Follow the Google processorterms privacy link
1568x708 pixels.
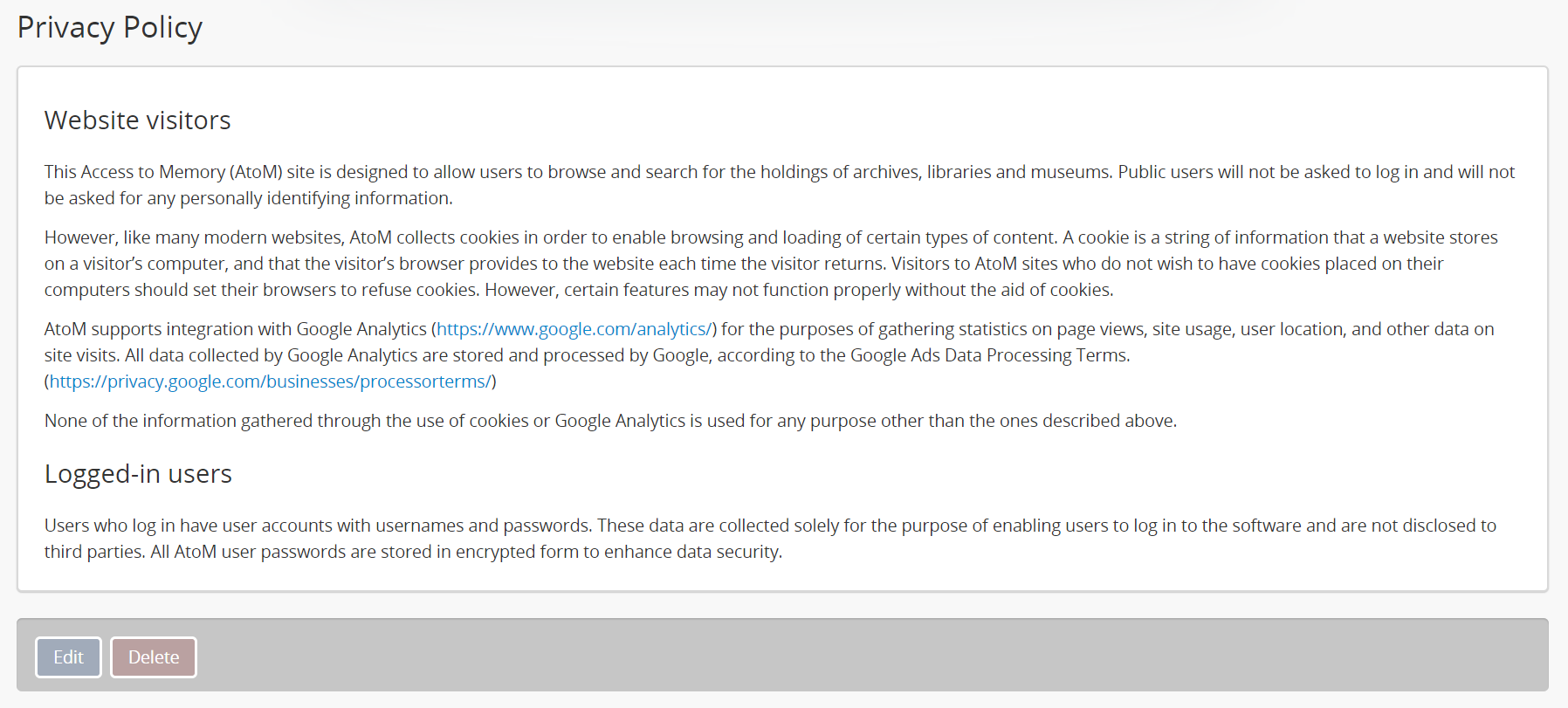[270, 381]
